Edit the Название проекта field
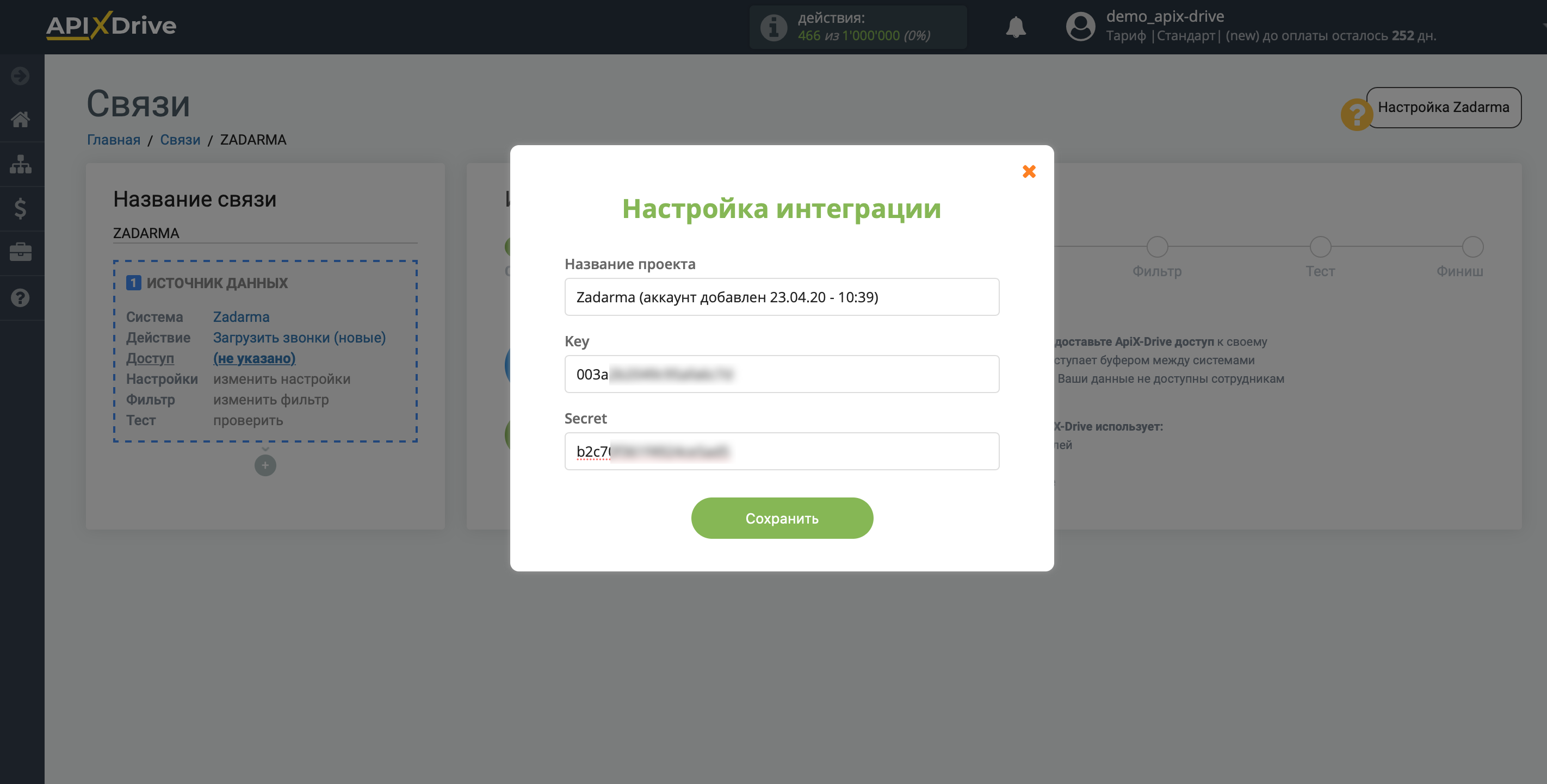1547x784 pixels. click(x=782, y=296)
